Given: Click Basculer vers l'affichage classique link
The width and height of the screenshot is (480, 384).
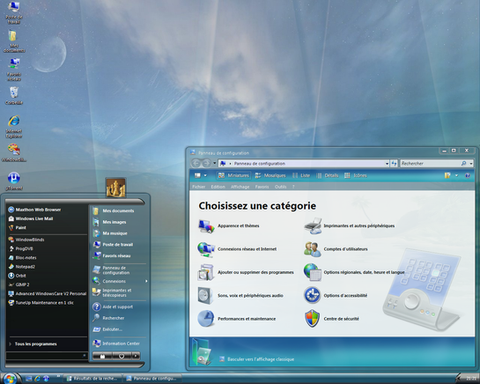Looking at the screenshot, I should pyautogui.click(x=261, y=359).
